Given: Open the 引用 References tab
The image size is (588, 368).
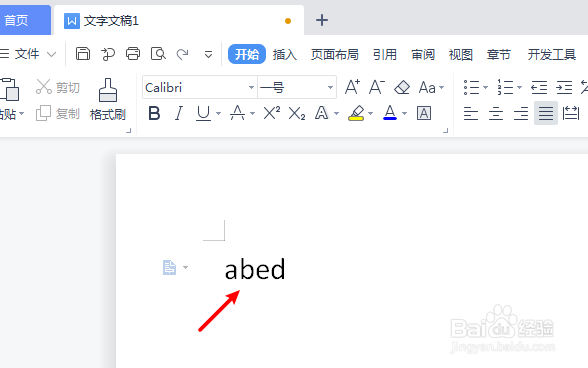Looking at the screenshot, I should click(x=385, y=55).
